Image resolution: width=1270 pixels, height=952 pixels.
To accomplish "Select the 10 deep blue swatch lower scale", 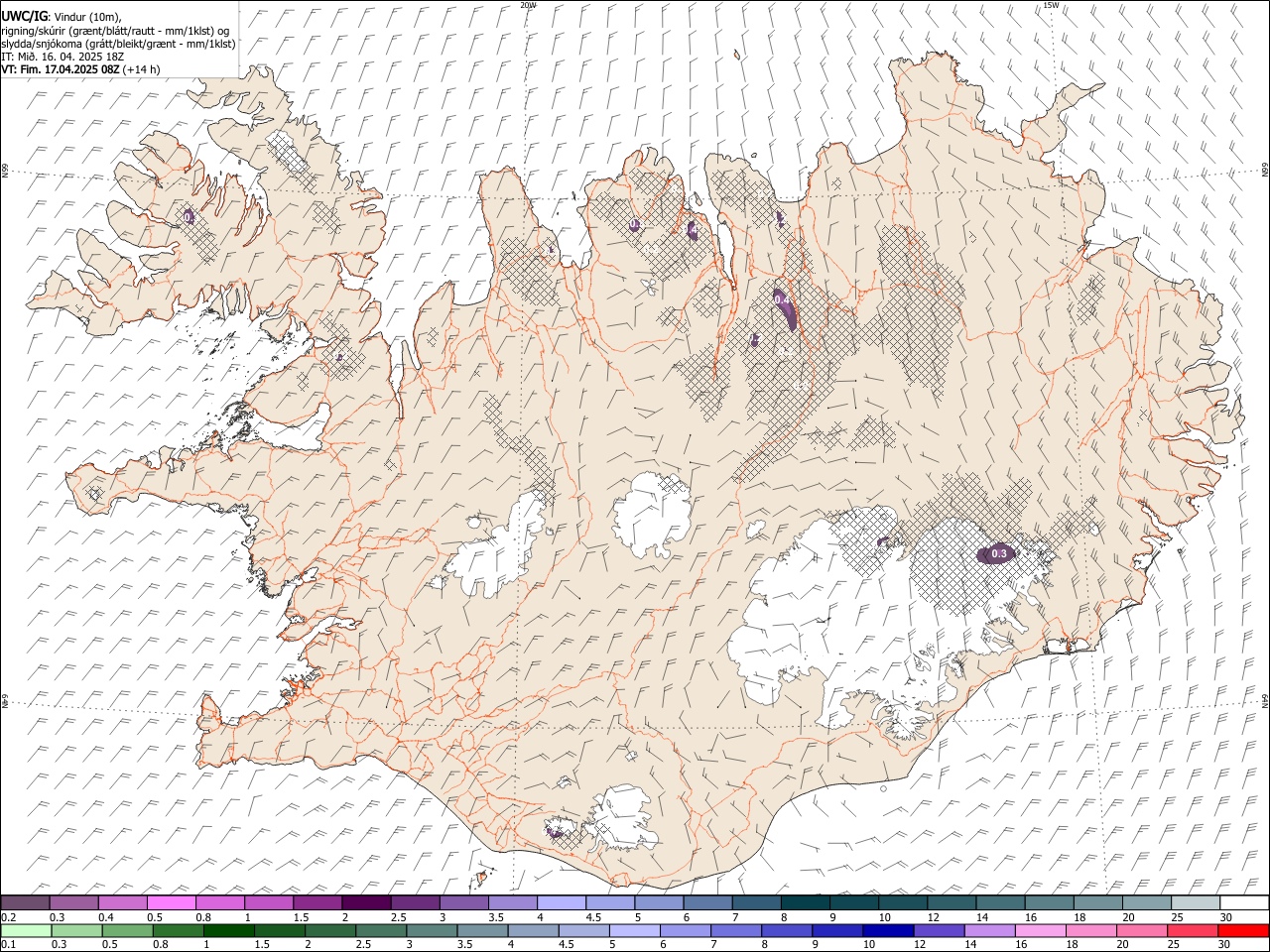I will point(887,930).
